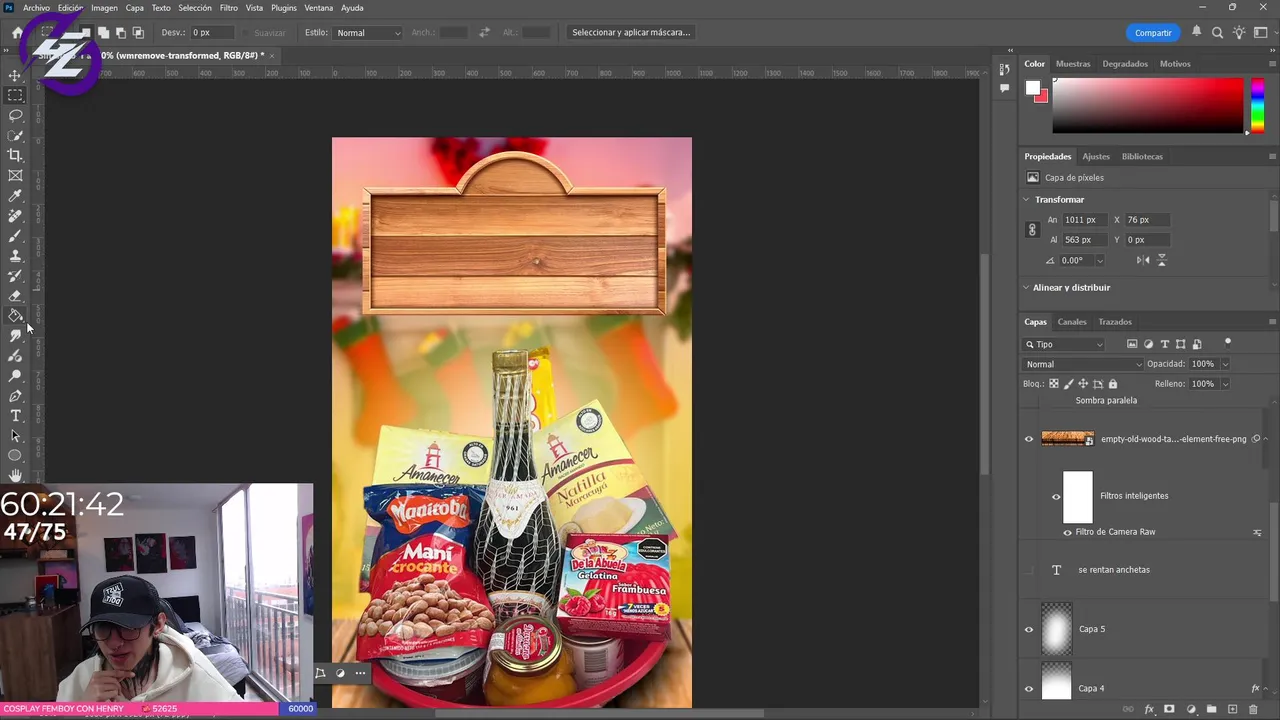Open the Opacidad dropdown arrow
The width and height of the screenshot is (1280, 720).
[1225, 364]
